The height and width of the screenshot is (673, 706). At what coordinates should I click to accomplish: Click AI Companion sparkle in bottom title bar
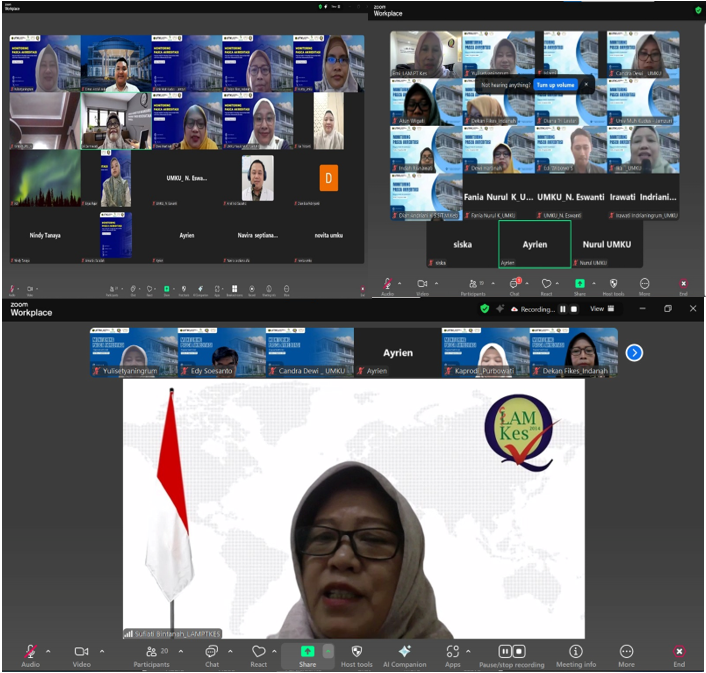click(500, 309)
